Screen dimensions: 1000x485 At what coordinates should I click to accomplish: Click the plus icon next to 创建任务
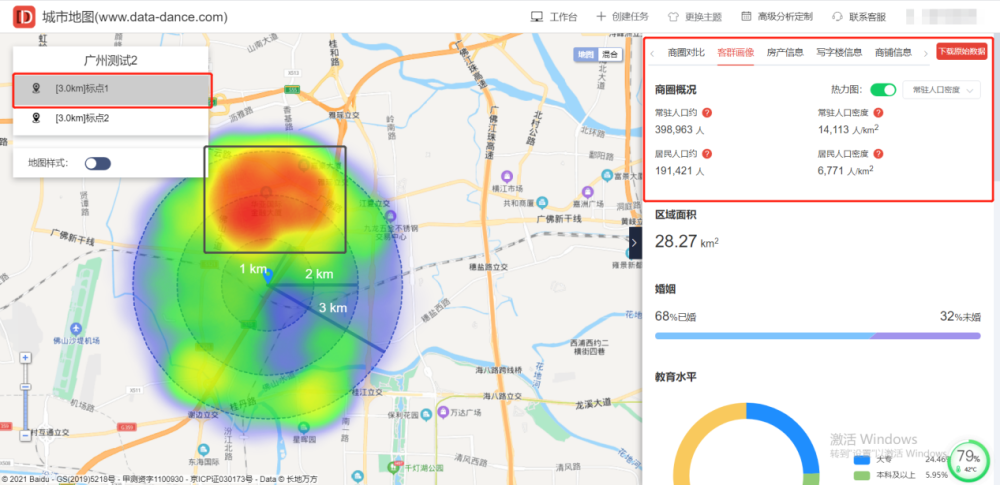601,17
